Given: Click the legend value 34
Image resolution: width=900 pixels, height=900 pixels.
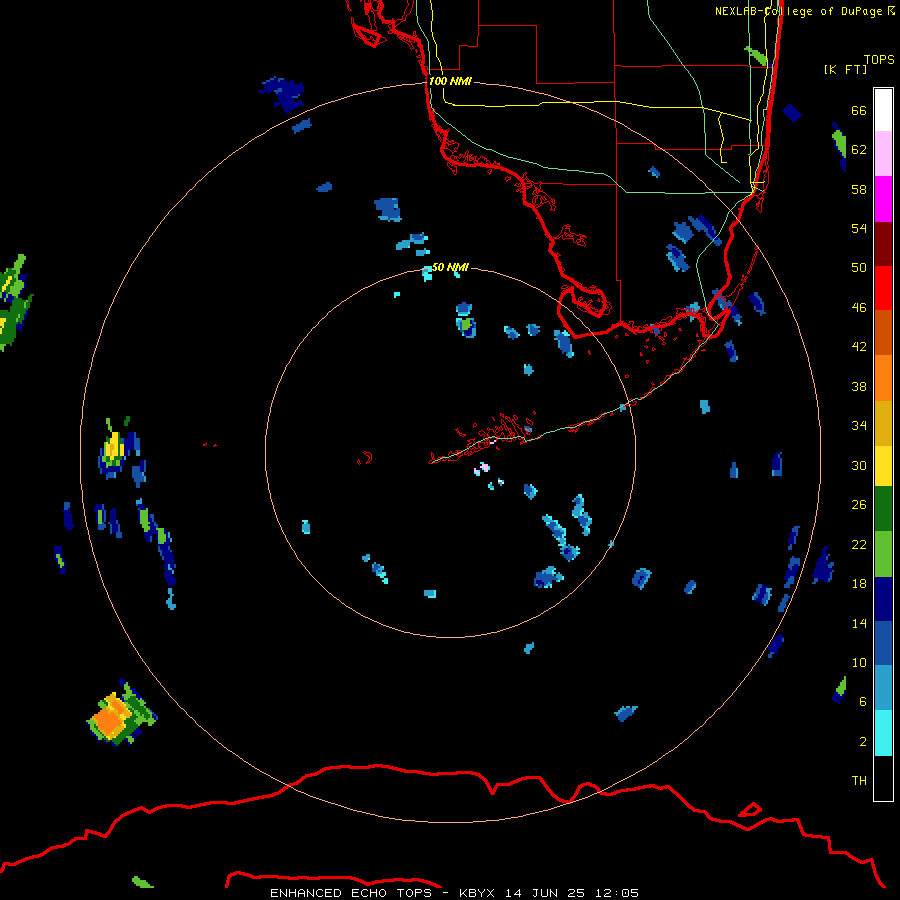Looking at the screenshot, I should [x=859, y=426].
